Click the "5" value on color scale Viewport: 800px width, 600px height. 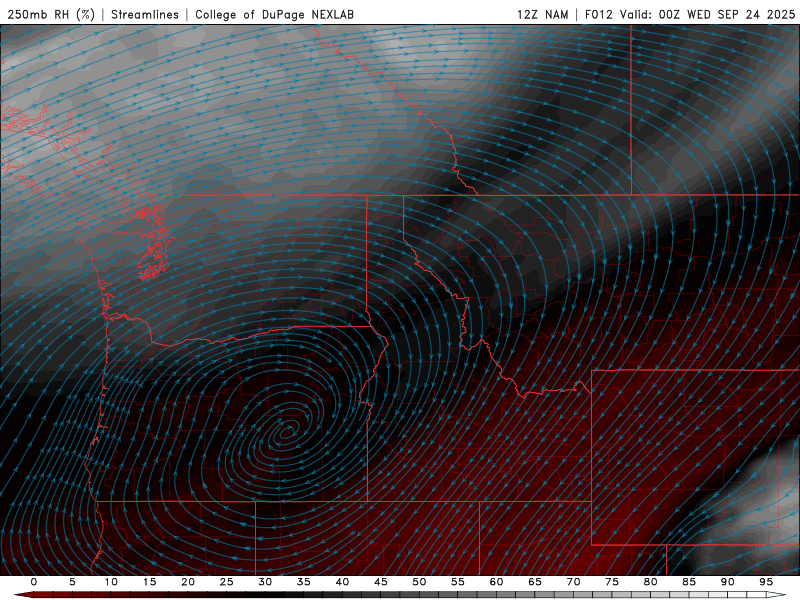point(72,582)
